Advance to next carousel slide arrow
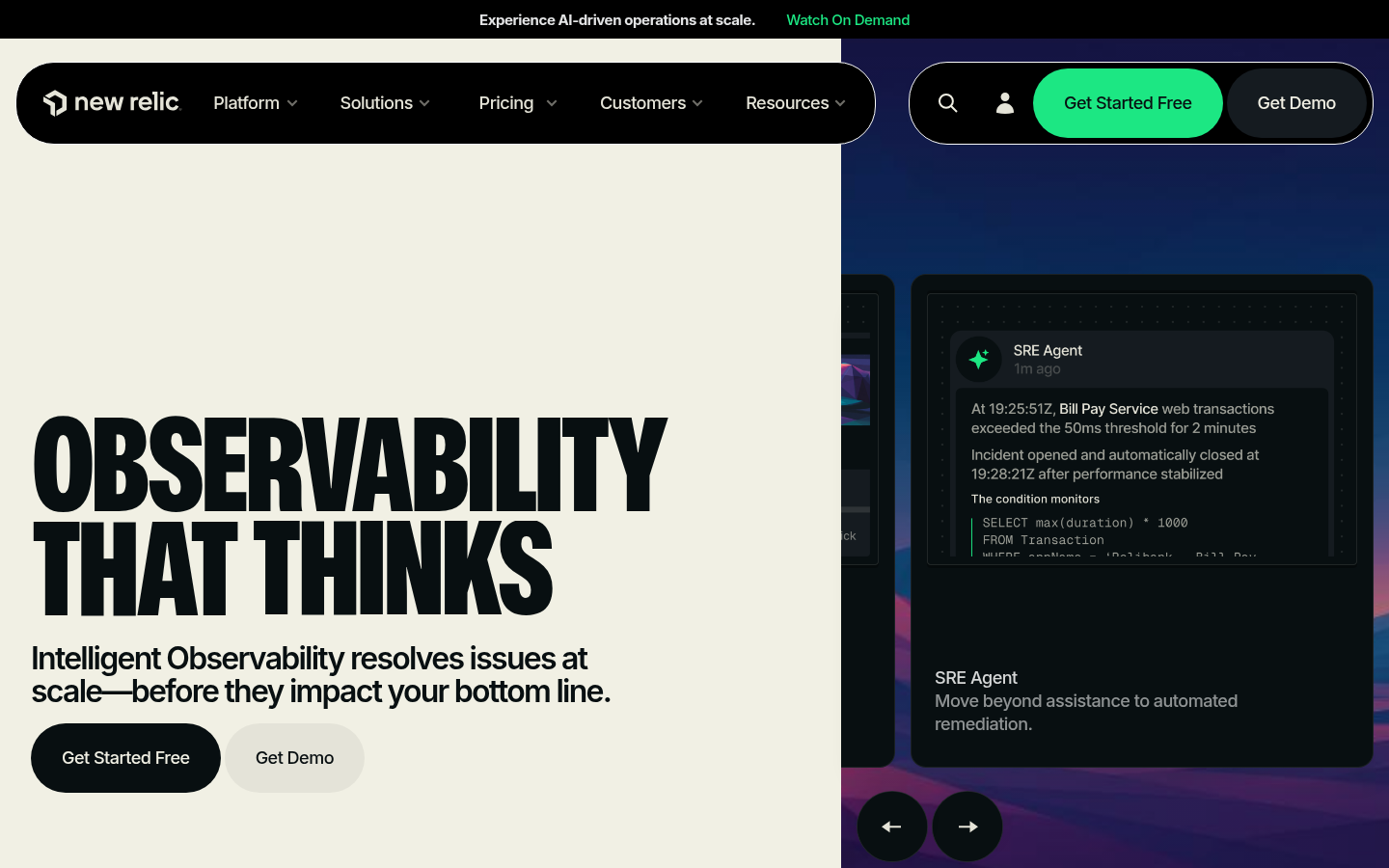1389x868 pixels. [967, 827]
